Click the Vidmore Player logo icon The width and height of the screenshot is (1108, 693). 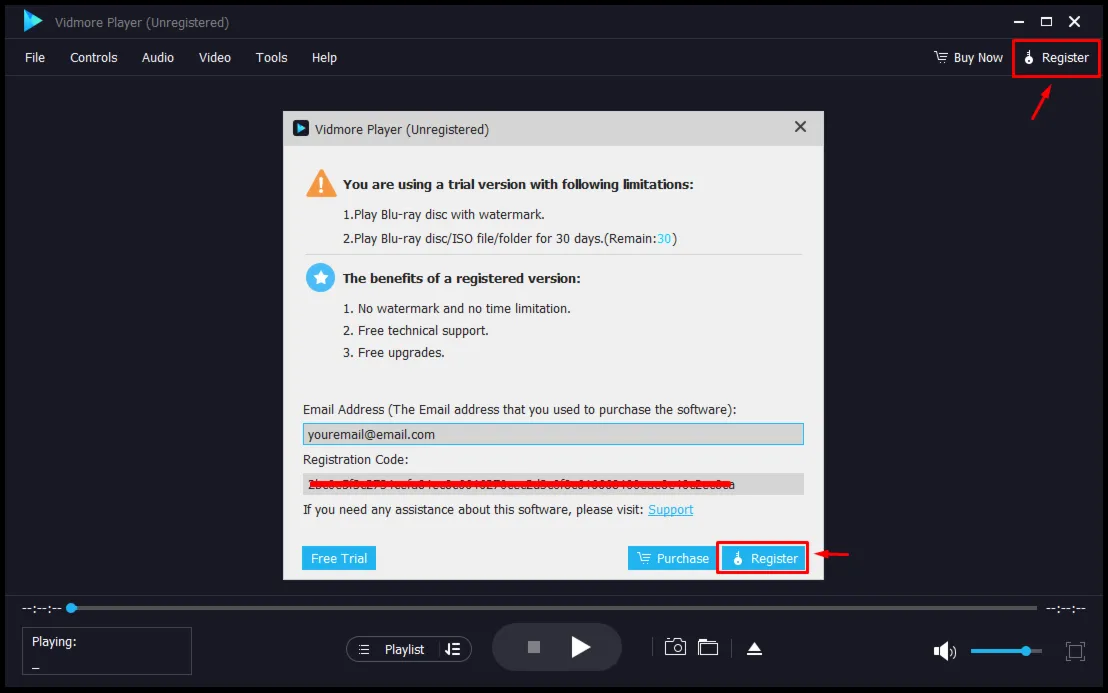(x=33, y=21)
